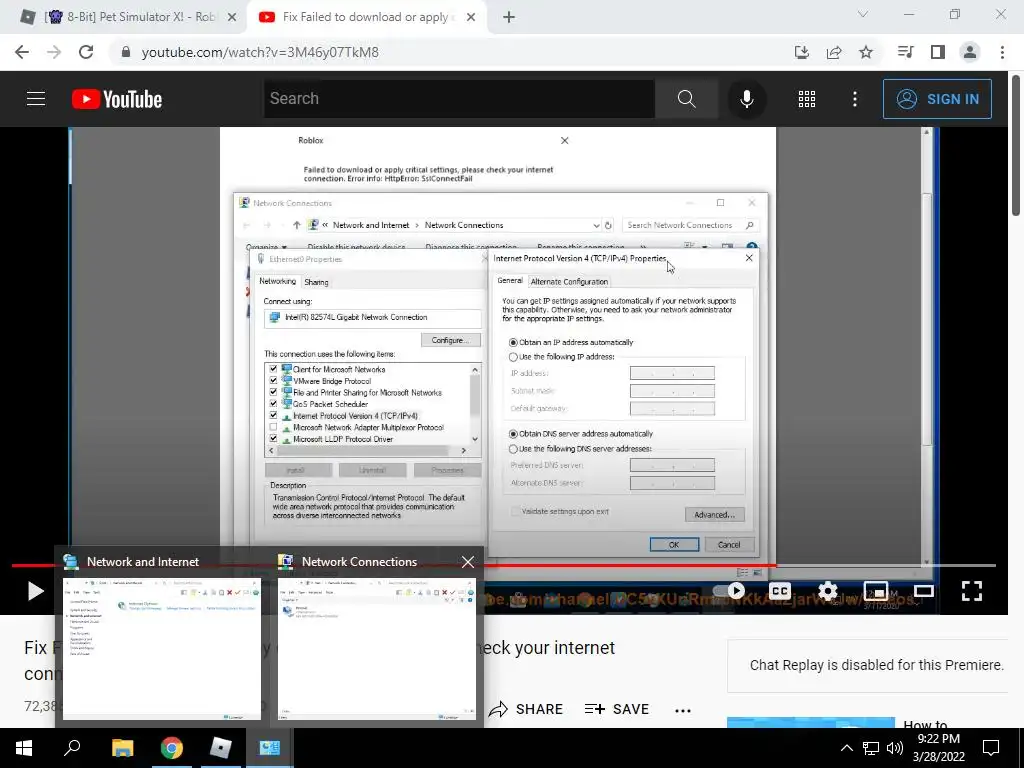1024x768 pixels.
Task: Click SHARE under the video
Action: 526,709
